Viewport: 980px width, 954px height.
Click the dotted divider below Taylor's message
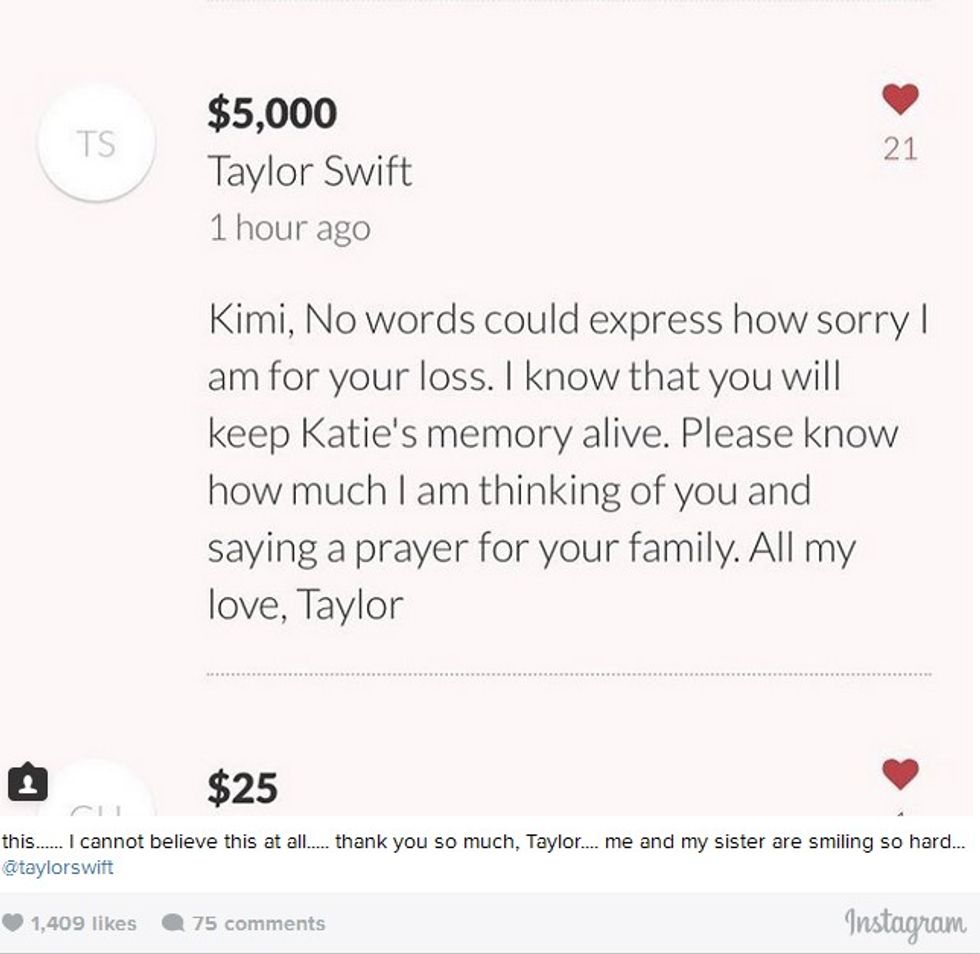tap(568, 675)
